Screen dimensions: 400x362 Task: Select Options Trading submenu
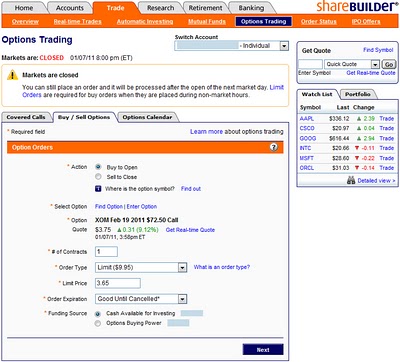[264, 21]
